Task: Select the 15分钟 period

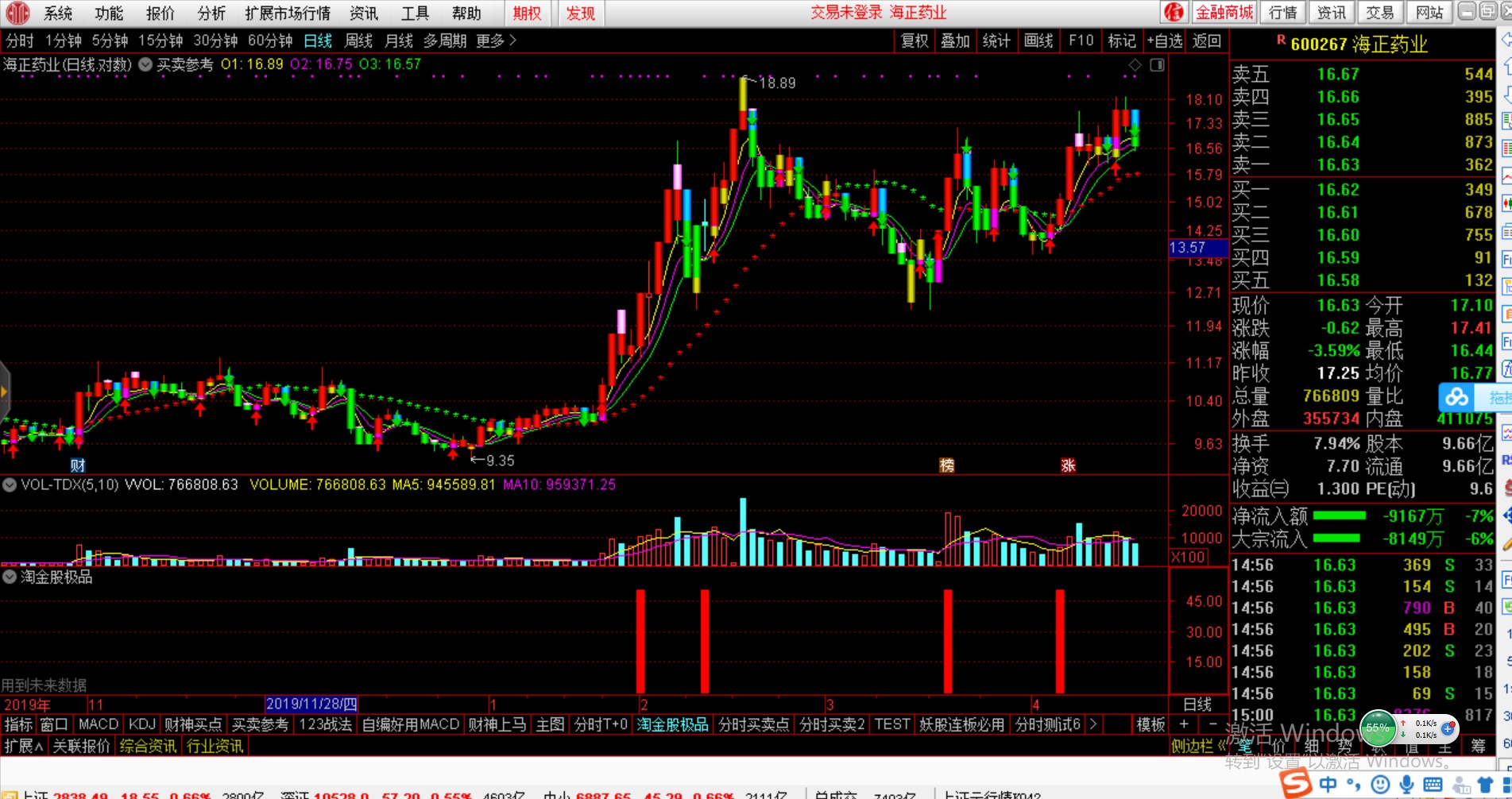Action: tap(160, 41)
